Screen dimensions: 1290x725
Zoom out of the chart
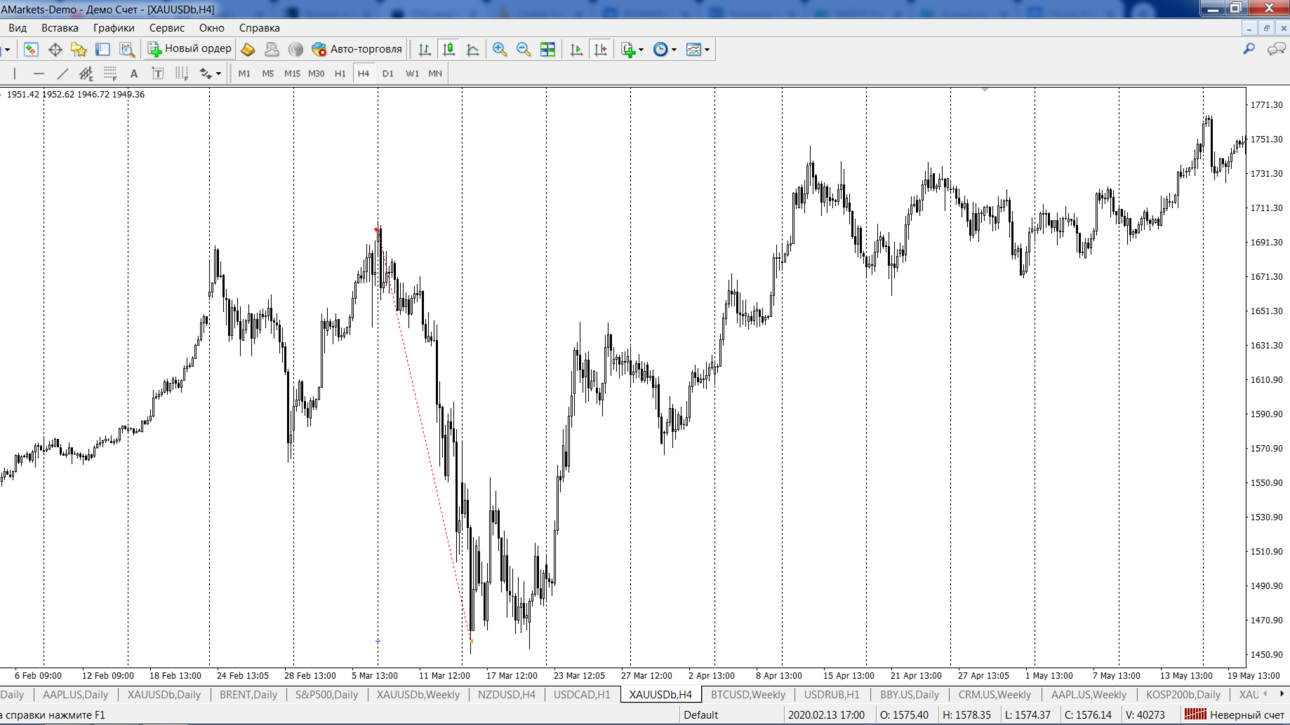[x=524, y=49]
